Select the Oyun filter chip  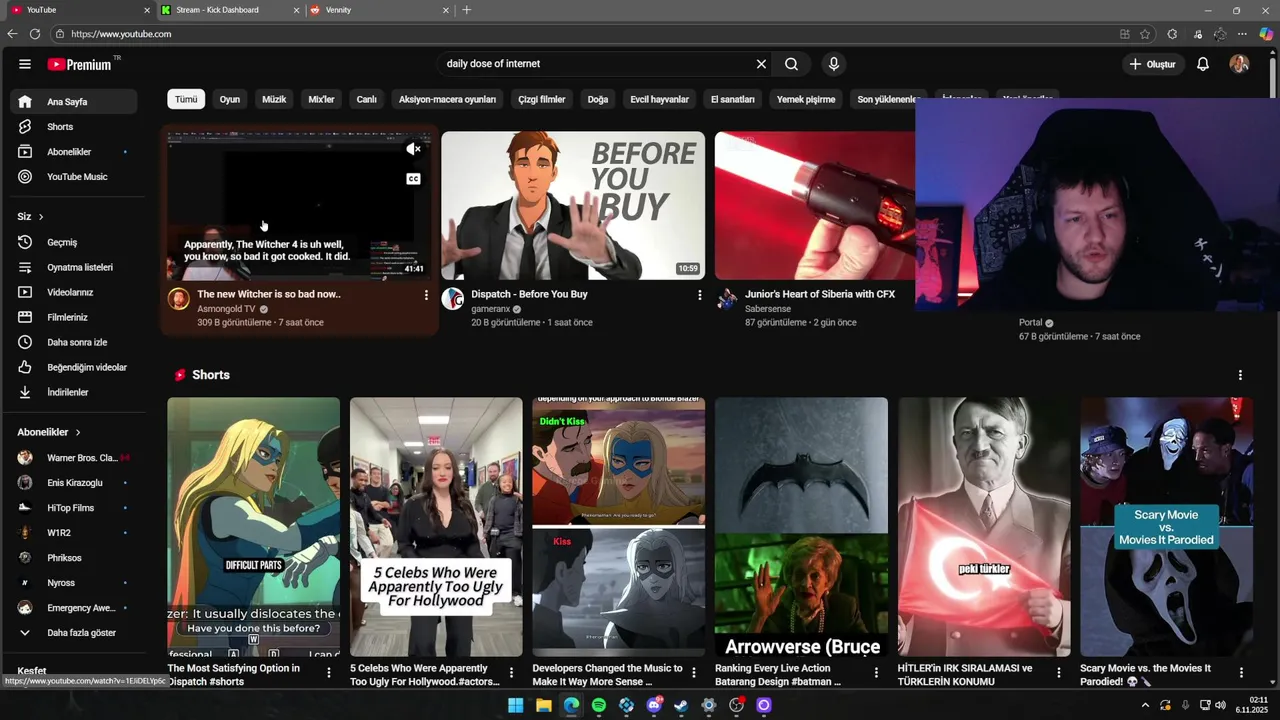[x=230, y=99]
